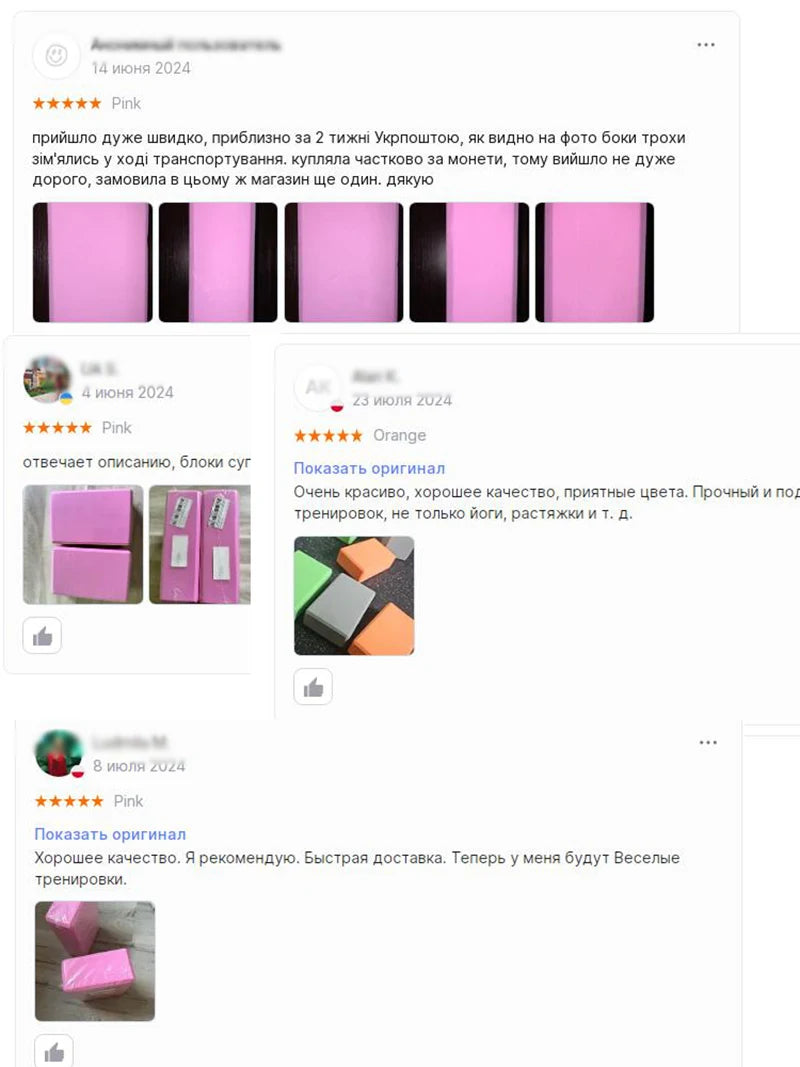The width and height of the screenshot is (800, 1067).
Task: Open the photo of green, gray and orange blocks
Action: pos(354,595)
